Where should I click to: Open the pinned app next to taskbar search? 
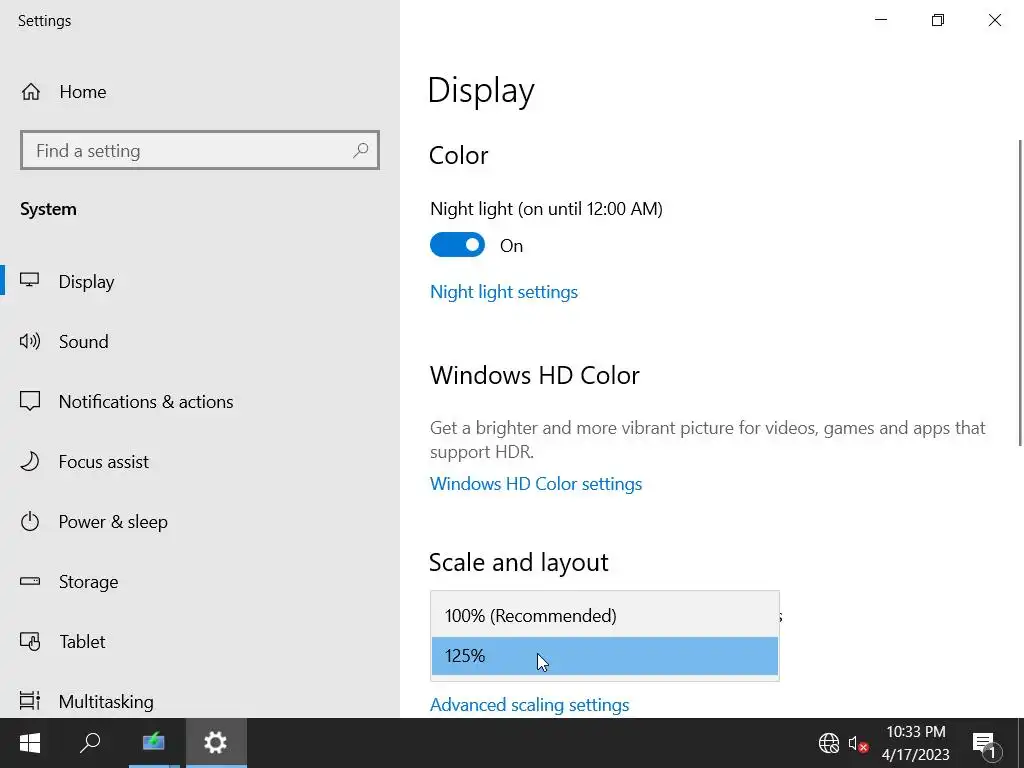tap(153, 743)
